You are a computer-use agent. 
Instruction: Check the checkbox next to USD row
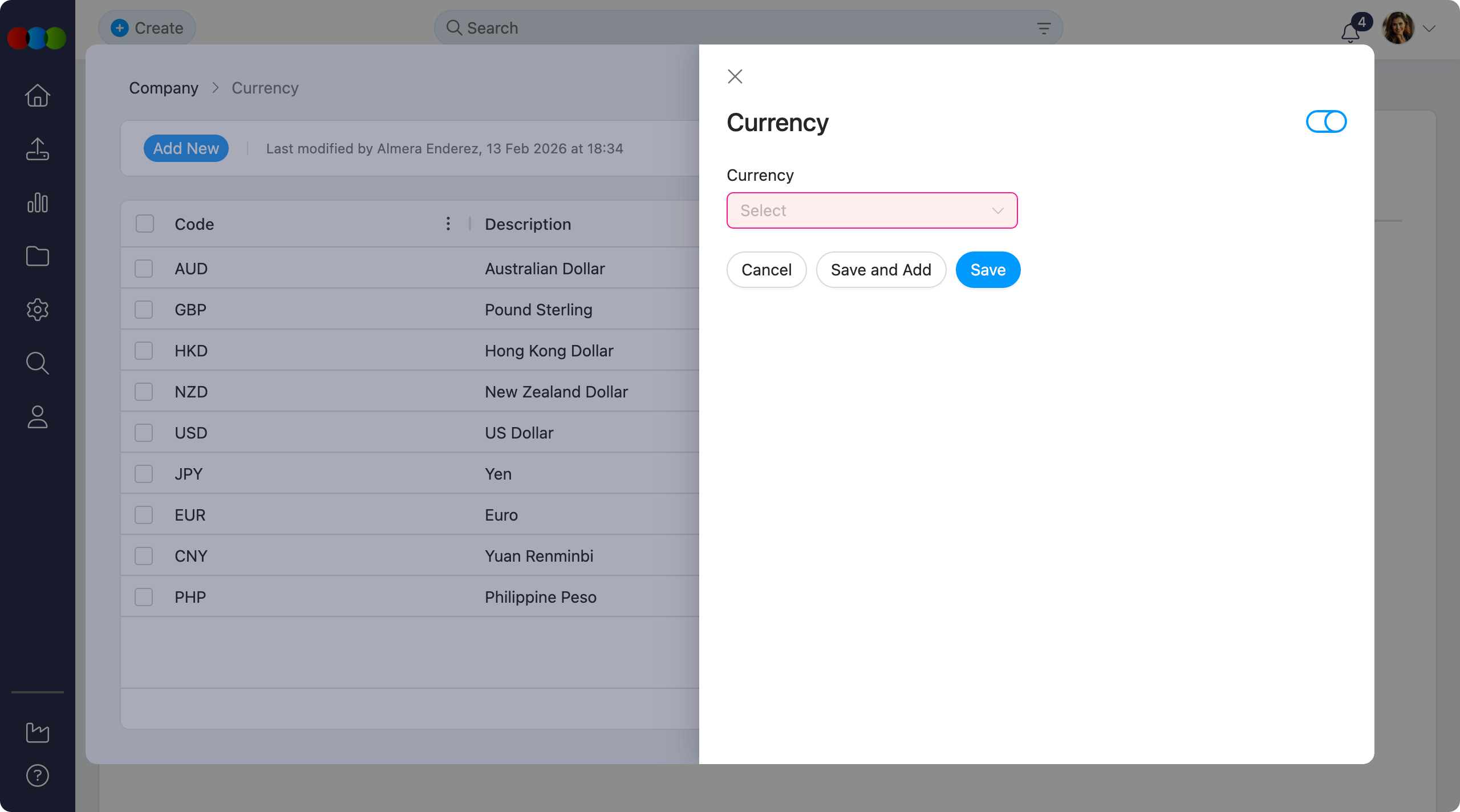click(144, 432)
